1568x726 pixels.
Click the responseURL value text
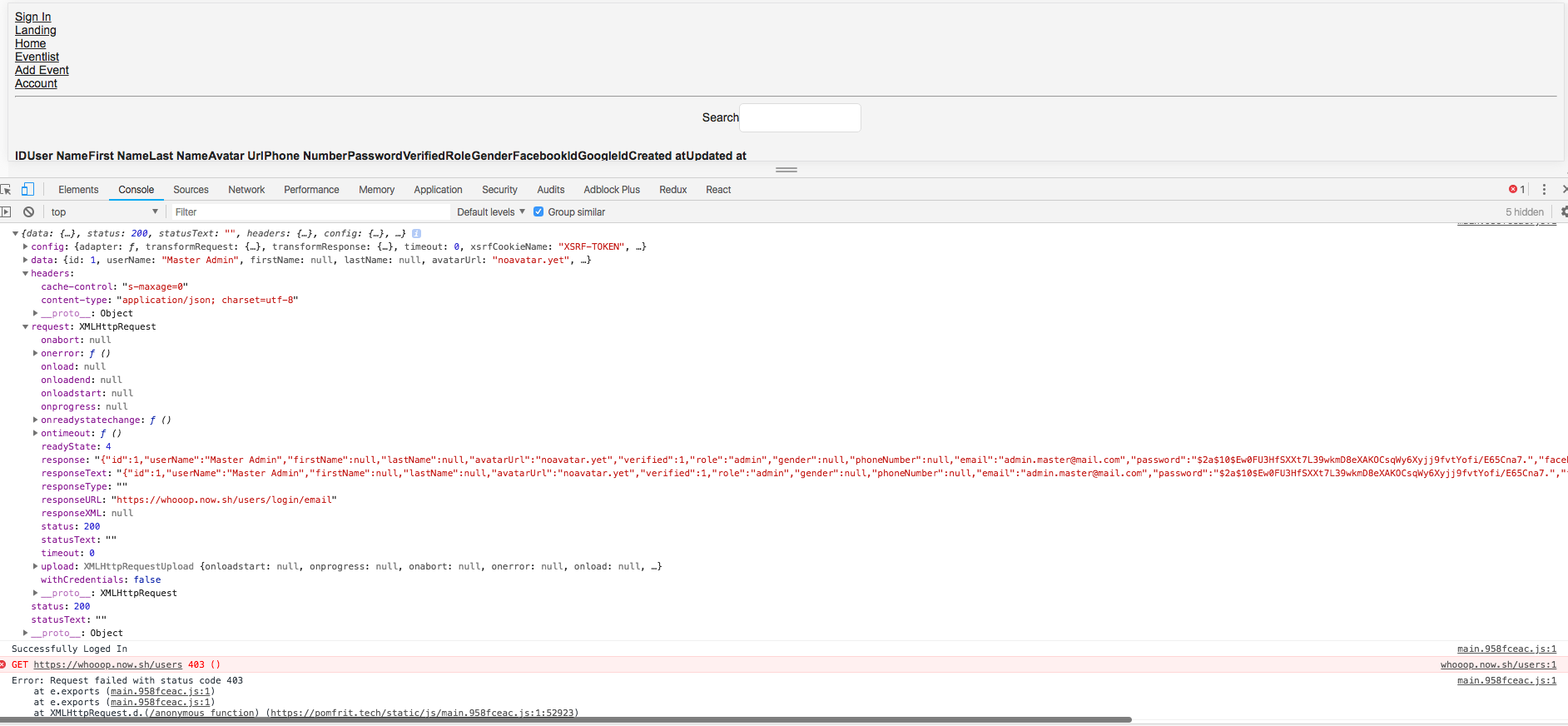(x=224, y=500)
